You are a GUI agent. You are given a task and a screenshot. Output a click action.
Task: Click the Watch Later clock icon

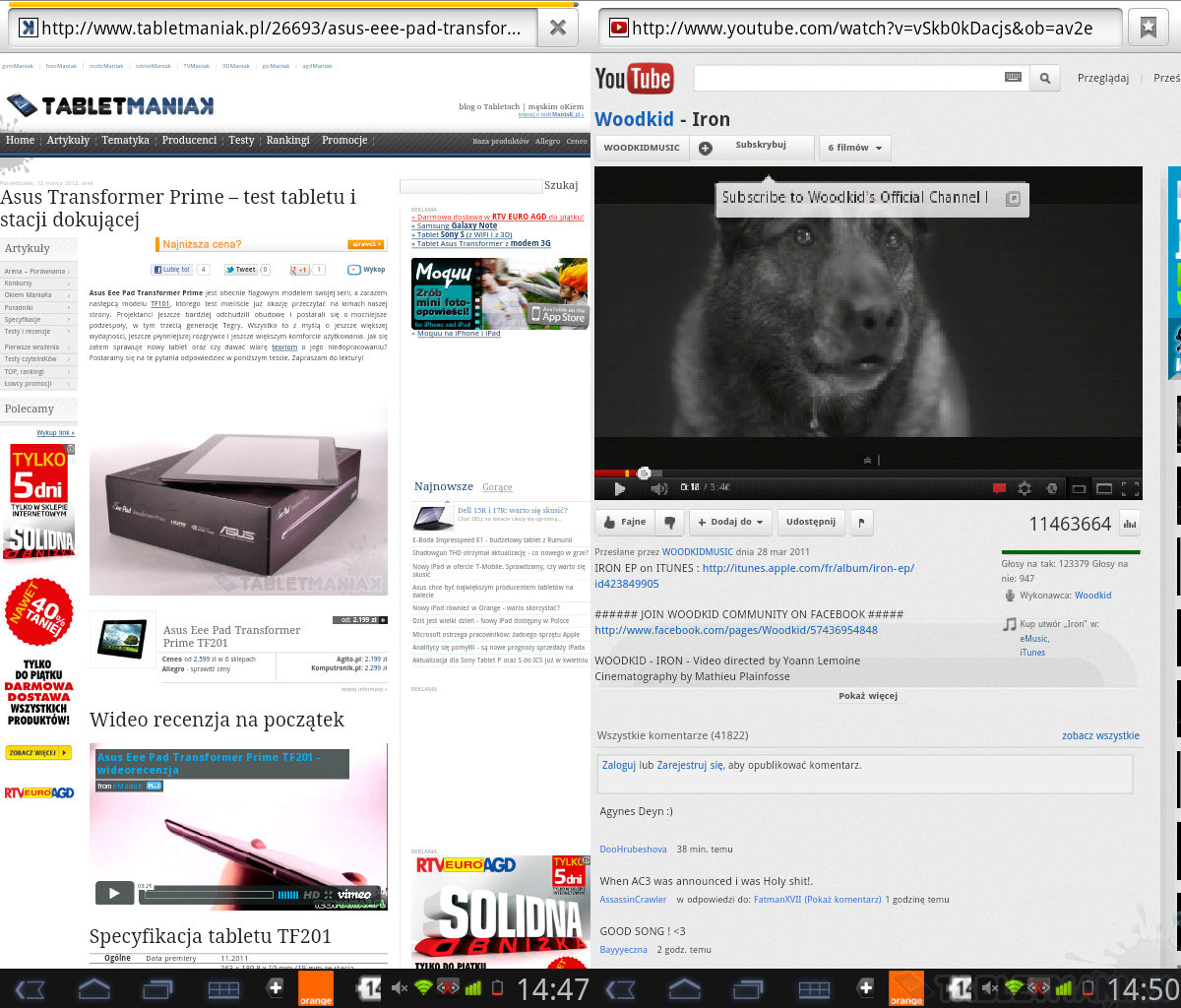click(1051, 488)
